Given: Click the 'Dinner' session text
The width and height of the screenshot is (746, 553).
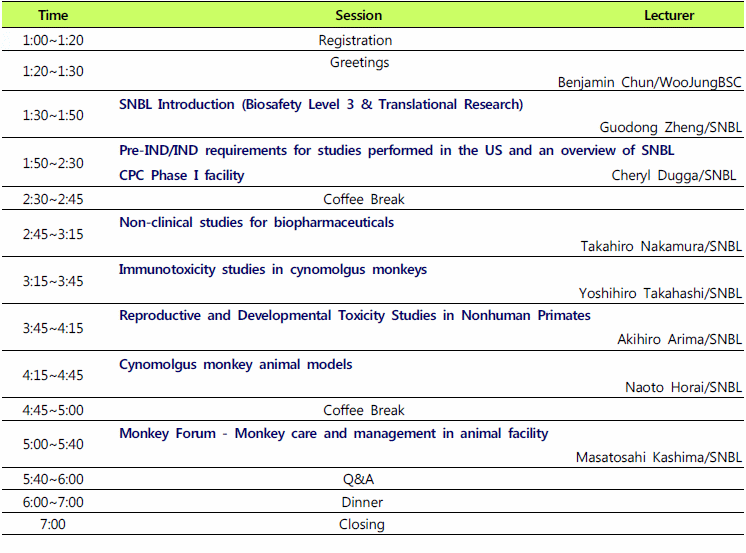Looking at the screenshot, I should [x=362, y=502].
